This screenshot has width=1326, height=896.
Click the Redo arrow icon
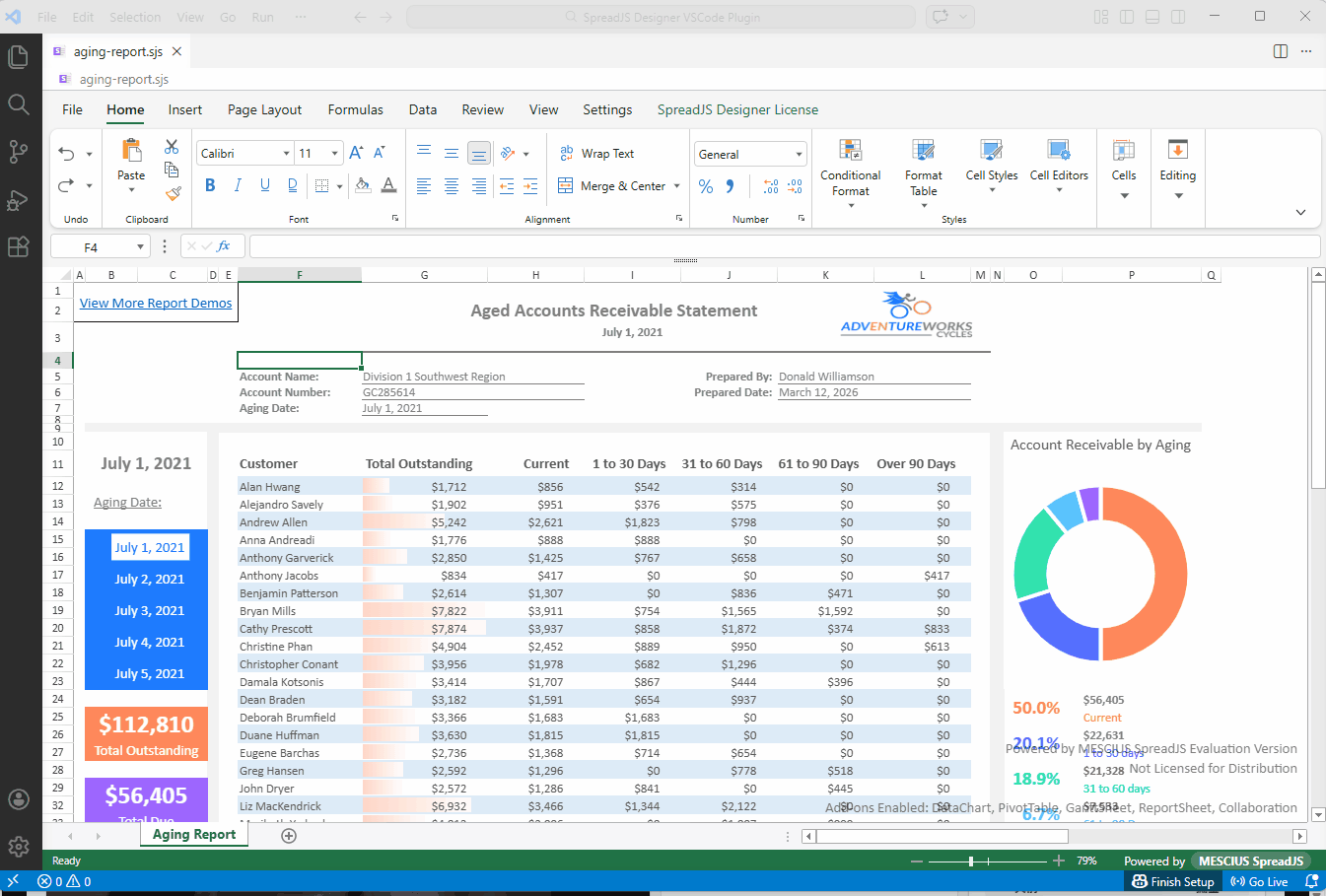tap(66, 185)
